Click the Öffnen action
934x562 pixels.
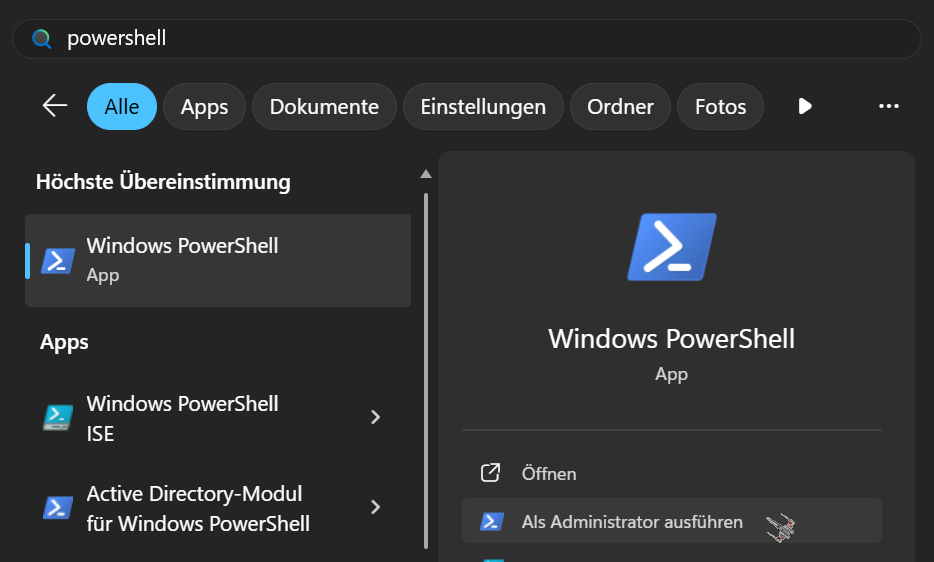click(671, 473)
